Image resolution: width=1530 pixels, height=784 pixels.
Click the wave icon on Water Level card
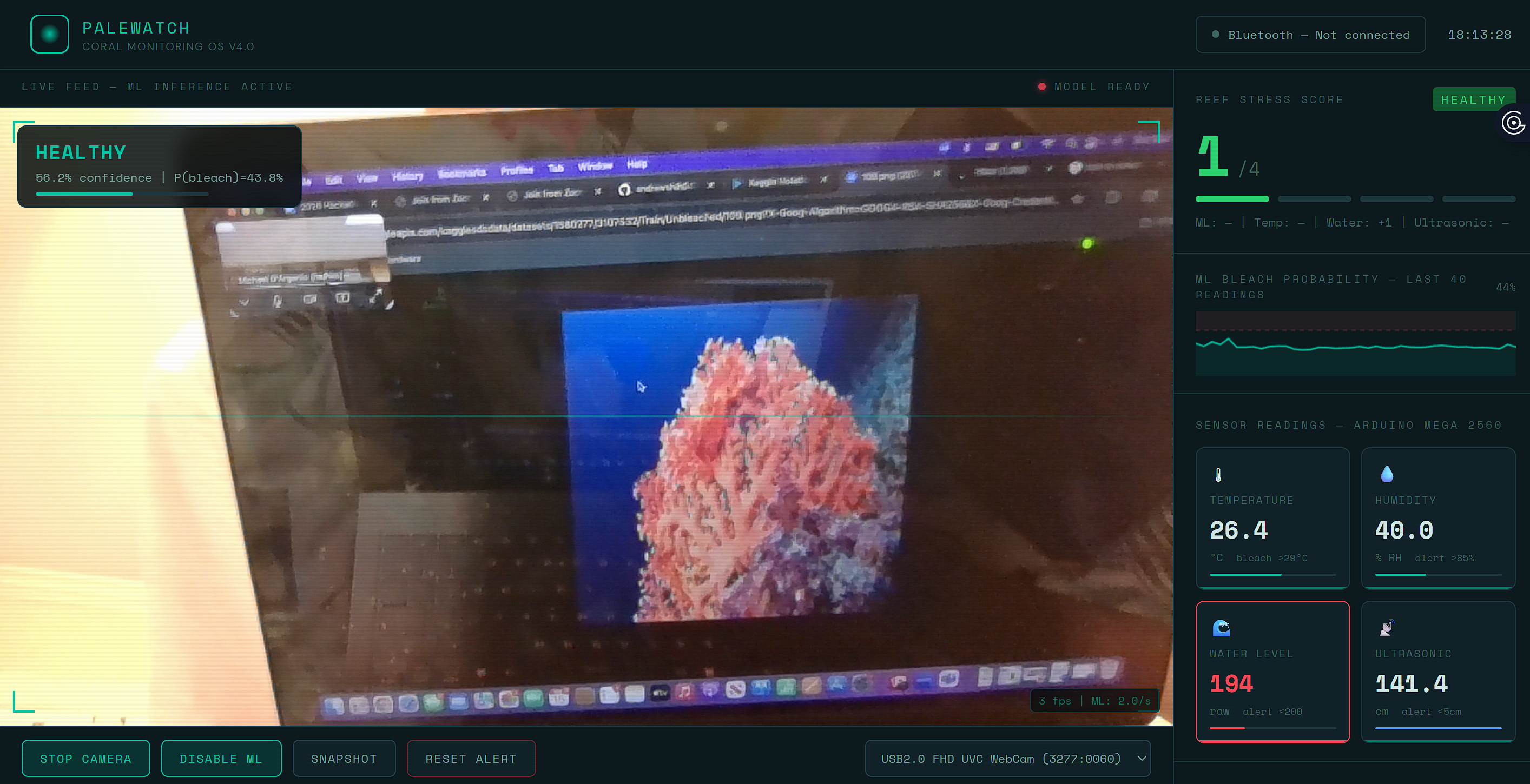click(1221, 628)
